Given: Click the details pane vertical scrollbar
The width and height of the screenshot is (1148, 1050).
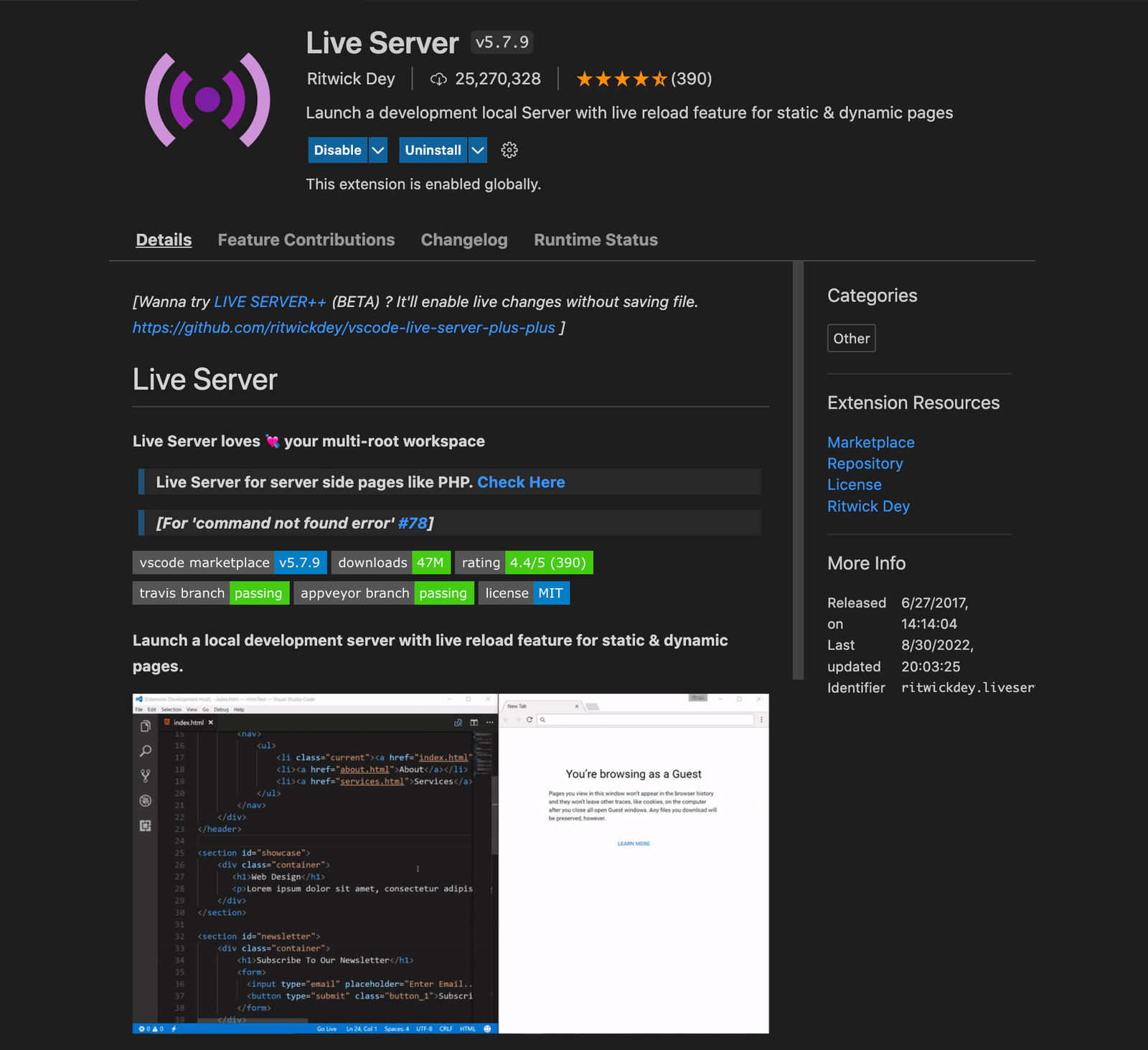Looking at the screenshot, I should [798, 470].
